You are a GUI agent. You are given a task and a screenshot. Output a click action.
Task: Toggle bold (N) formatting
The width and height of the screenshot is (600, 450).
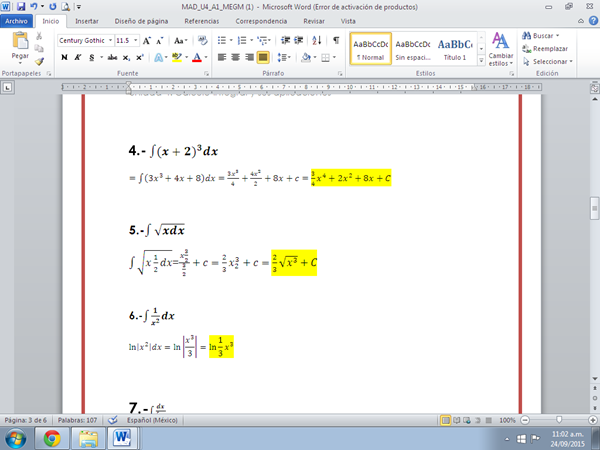coord(64,57)
